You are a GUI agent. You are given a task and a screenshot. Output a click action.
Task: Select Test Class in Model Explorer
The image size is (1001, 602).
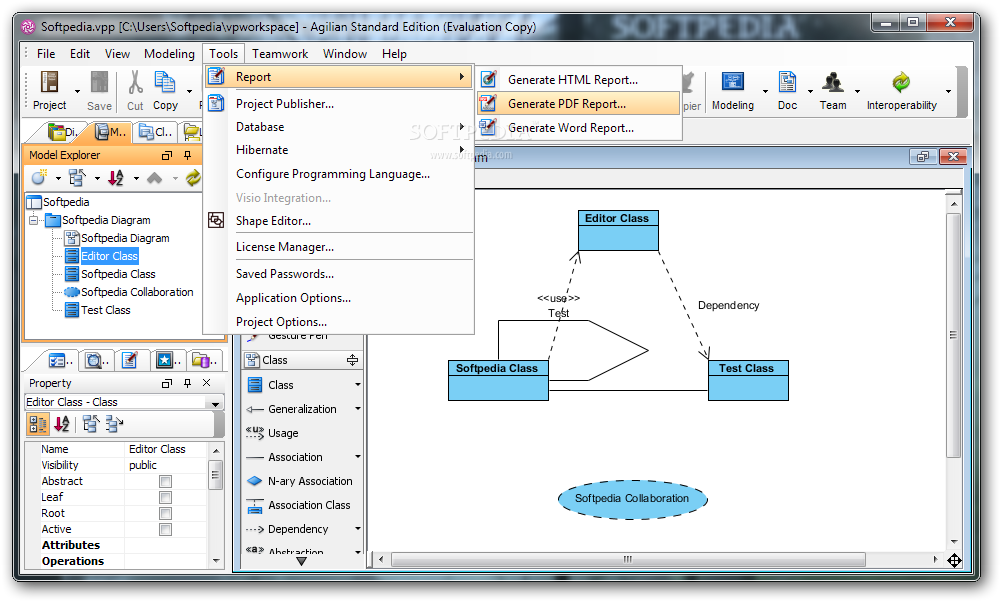[x=105, y=310]
